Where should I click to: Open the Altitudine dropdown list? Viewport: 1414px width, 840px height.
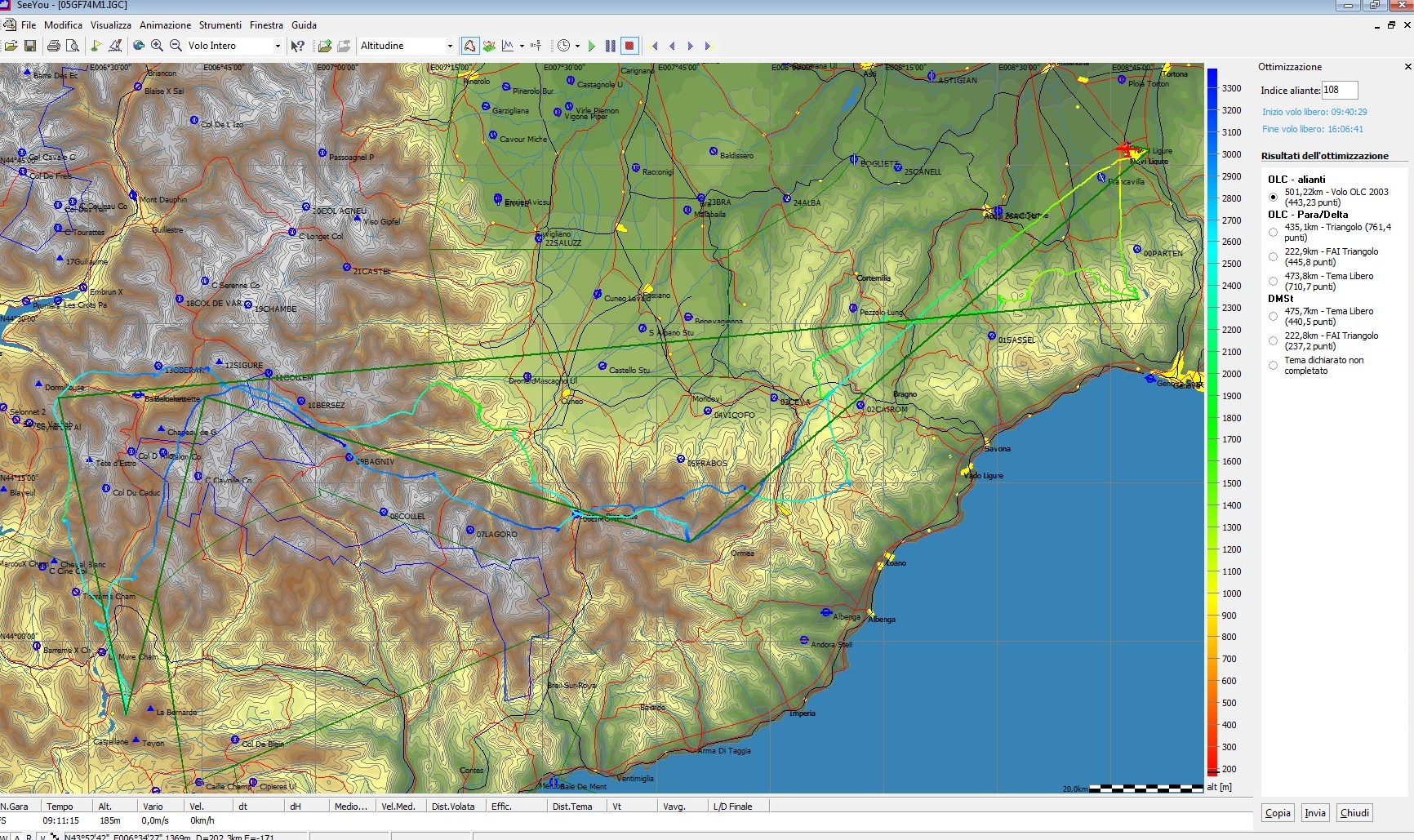[x=449, y=46]
